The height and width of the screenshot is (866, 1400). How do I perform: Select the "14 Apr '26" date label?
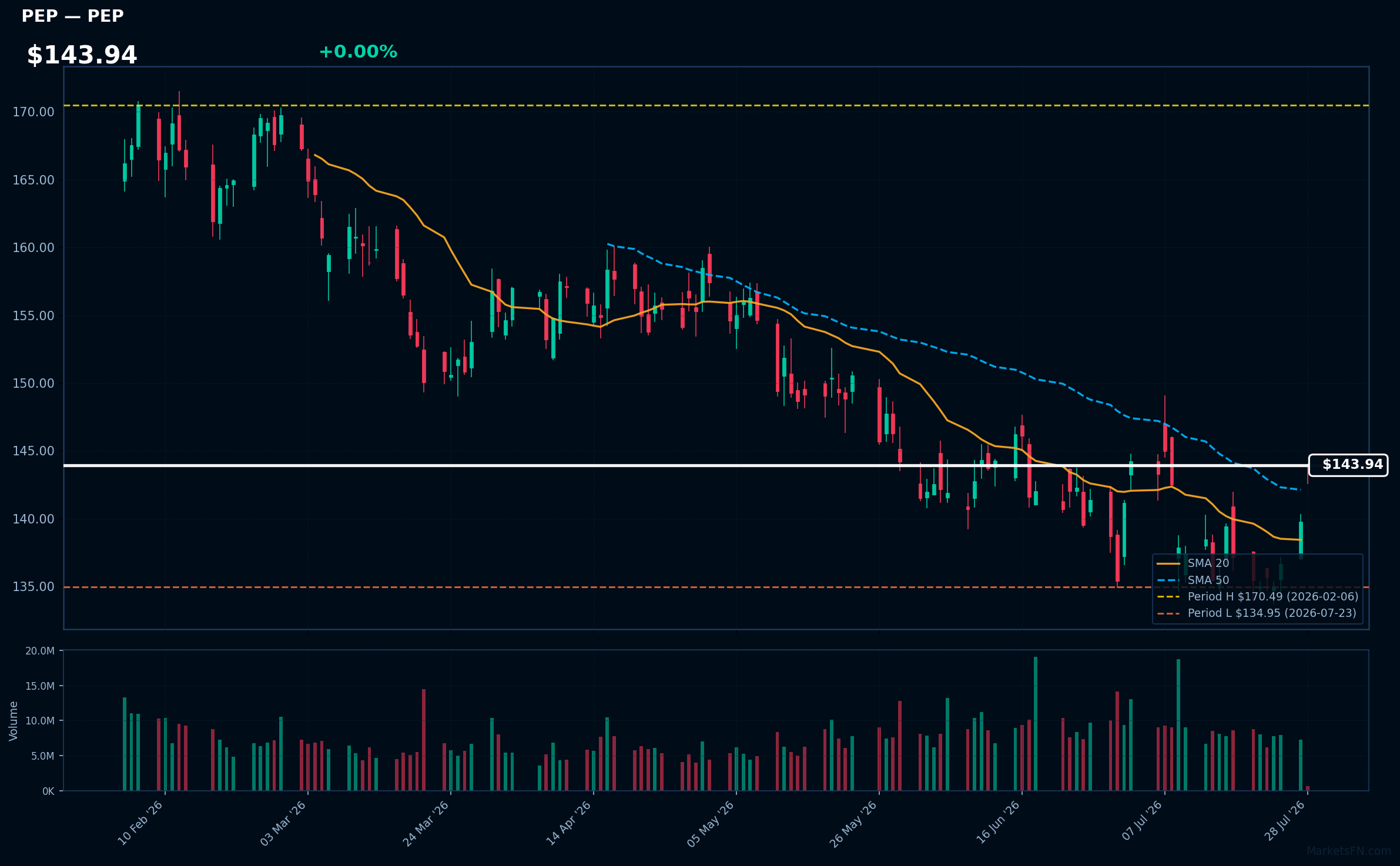[569, 823]
